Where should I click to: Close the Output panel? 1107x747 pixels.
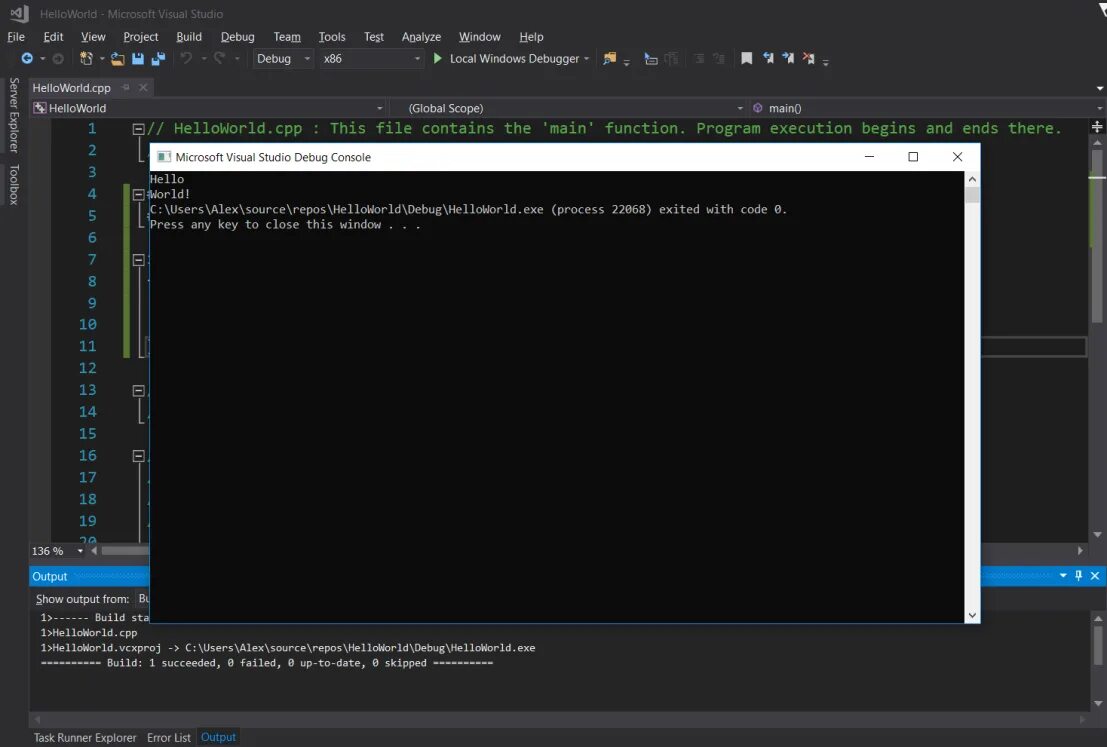click(1095, 575)
